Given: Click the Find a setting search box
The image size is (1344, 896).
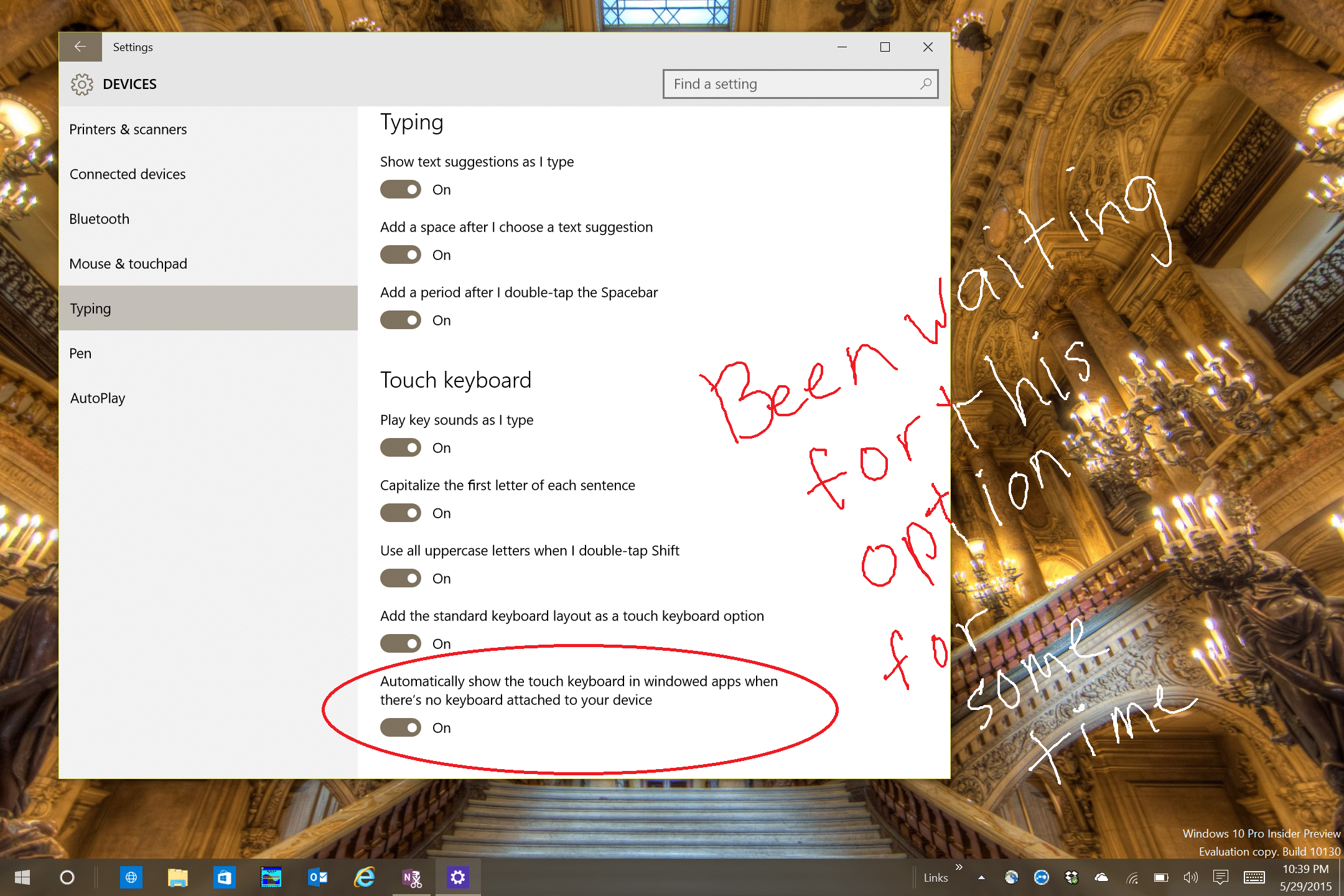Looking at the screenshot, I should pyautogui.click(x=800, y=84).
